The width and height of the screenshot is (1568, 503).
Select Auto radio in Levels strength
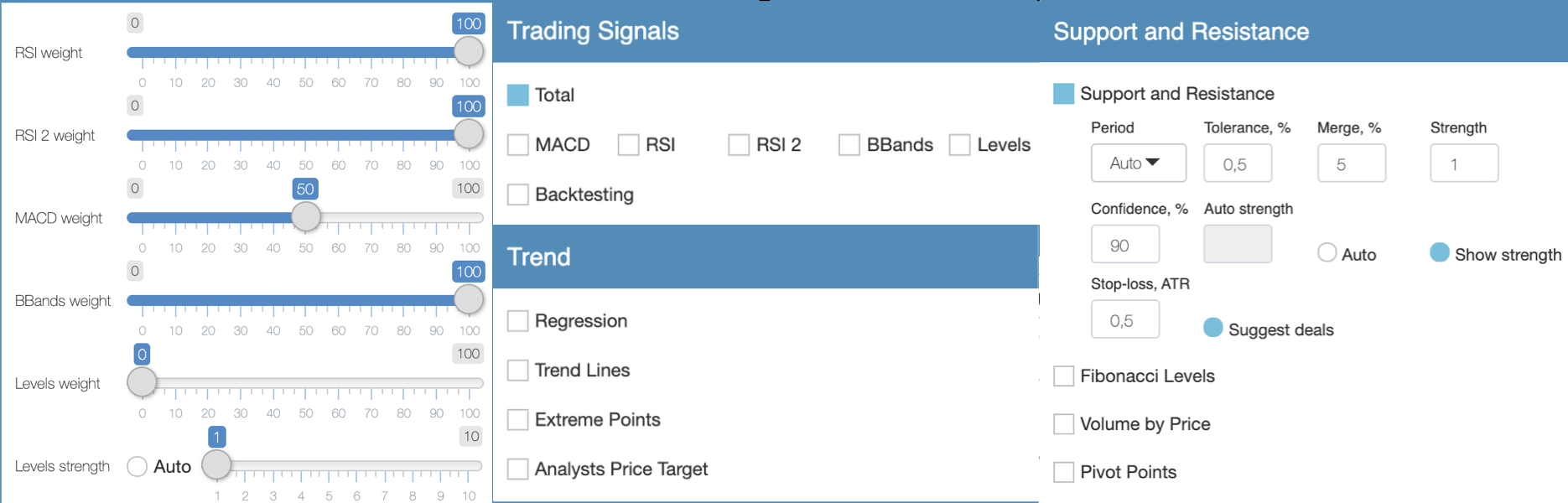[x=138, y=466]
